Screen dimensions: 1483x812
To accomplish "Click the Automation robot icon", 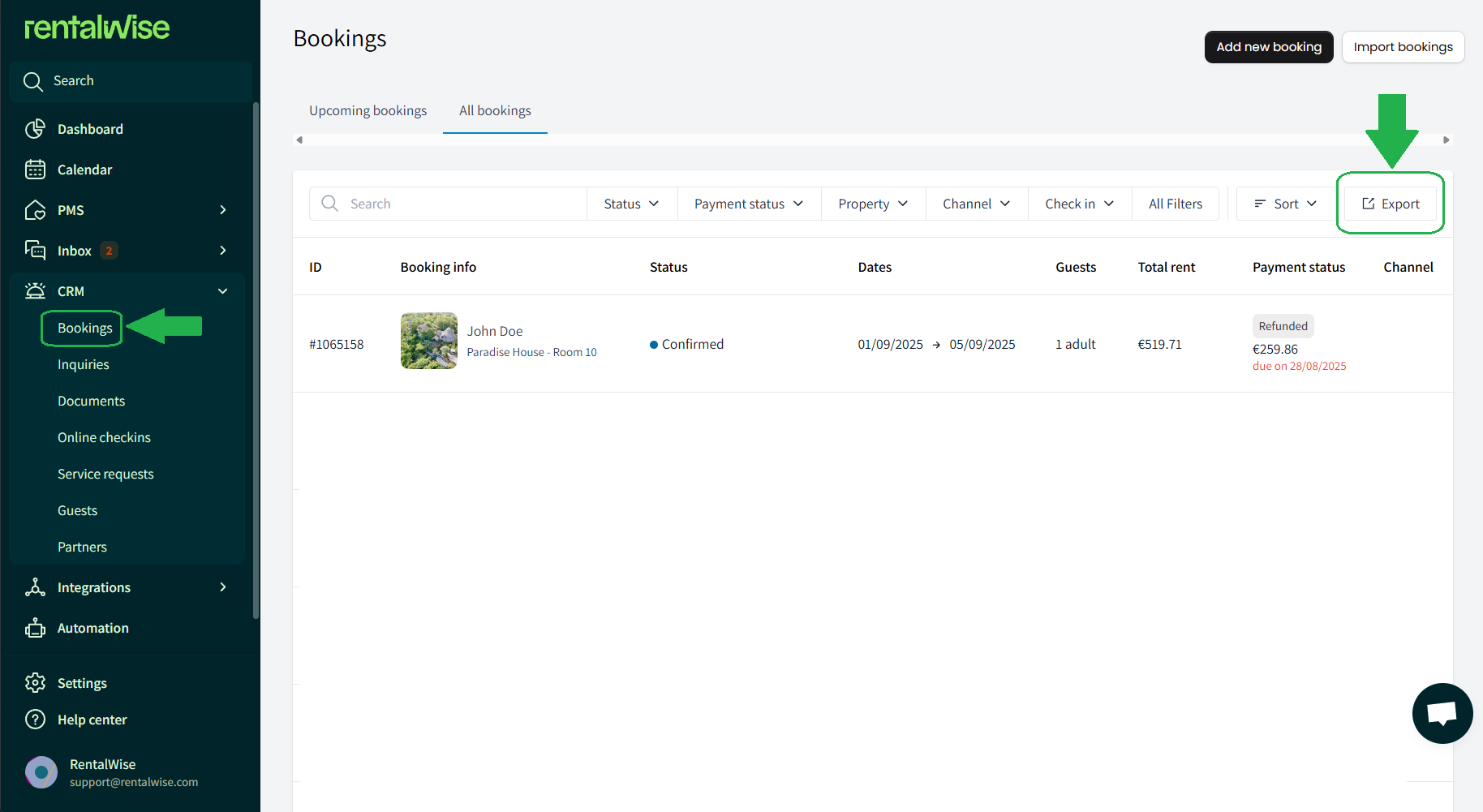I will click(x=35, y=628).
